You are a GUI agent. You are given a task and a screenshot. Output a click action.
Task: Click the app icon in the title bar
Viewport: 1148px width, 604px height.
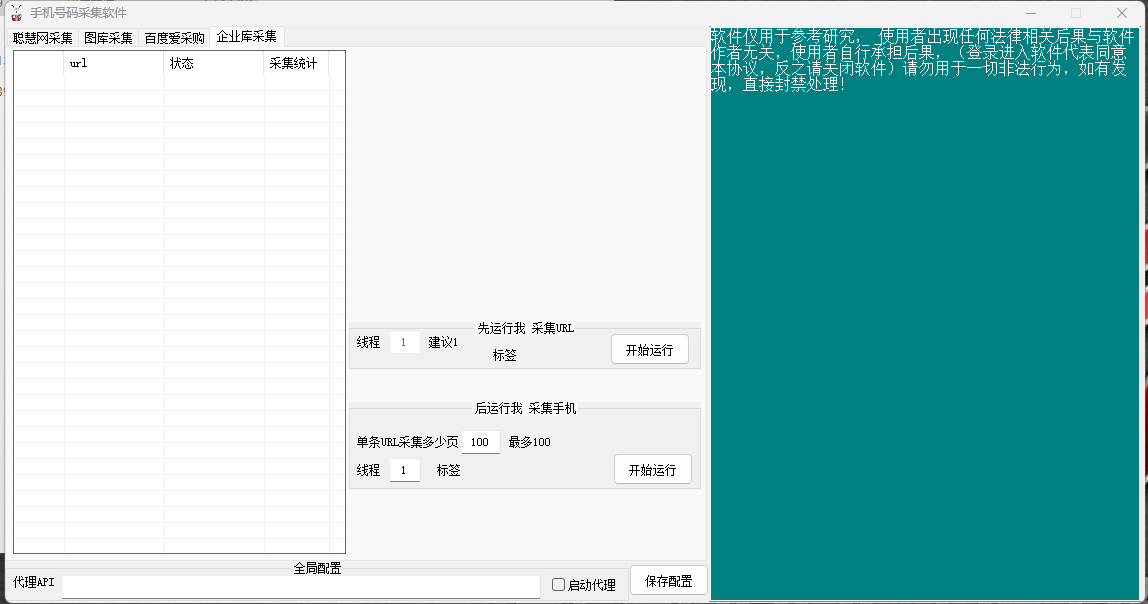(x=16, y=13)
